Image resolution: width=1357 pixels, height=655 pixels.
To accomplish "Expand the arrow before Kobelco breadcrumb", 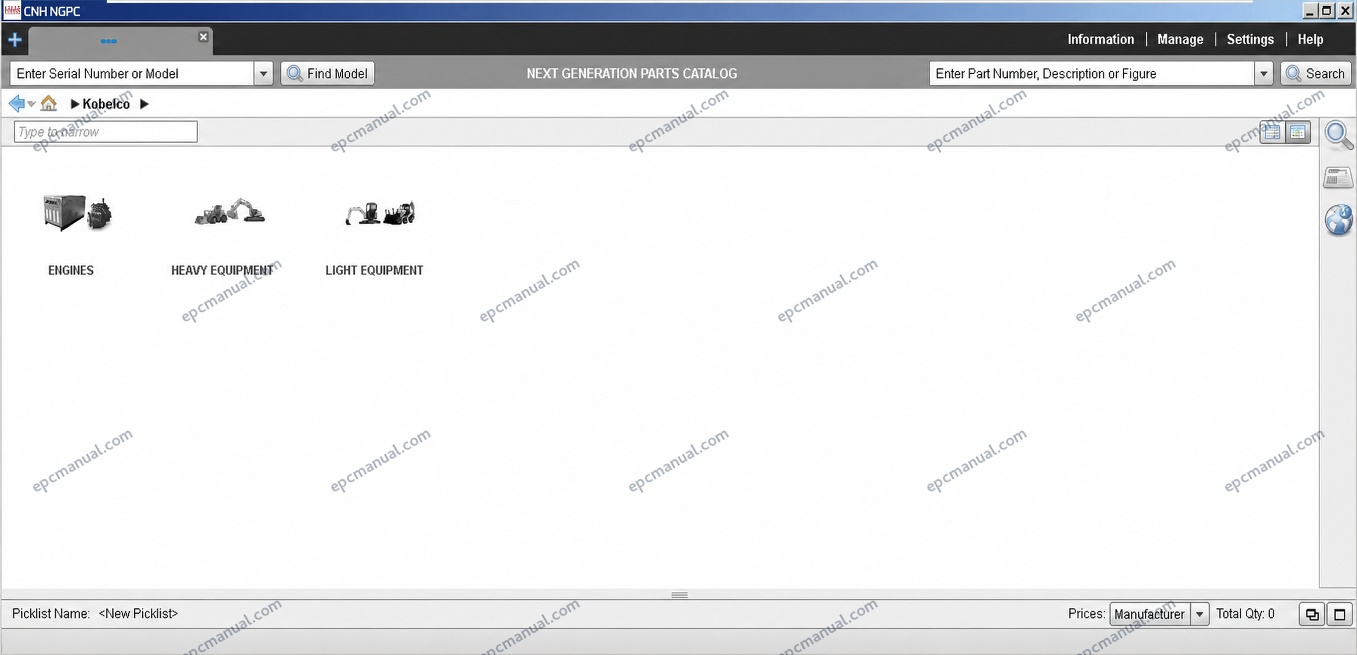I will (75, 104).
